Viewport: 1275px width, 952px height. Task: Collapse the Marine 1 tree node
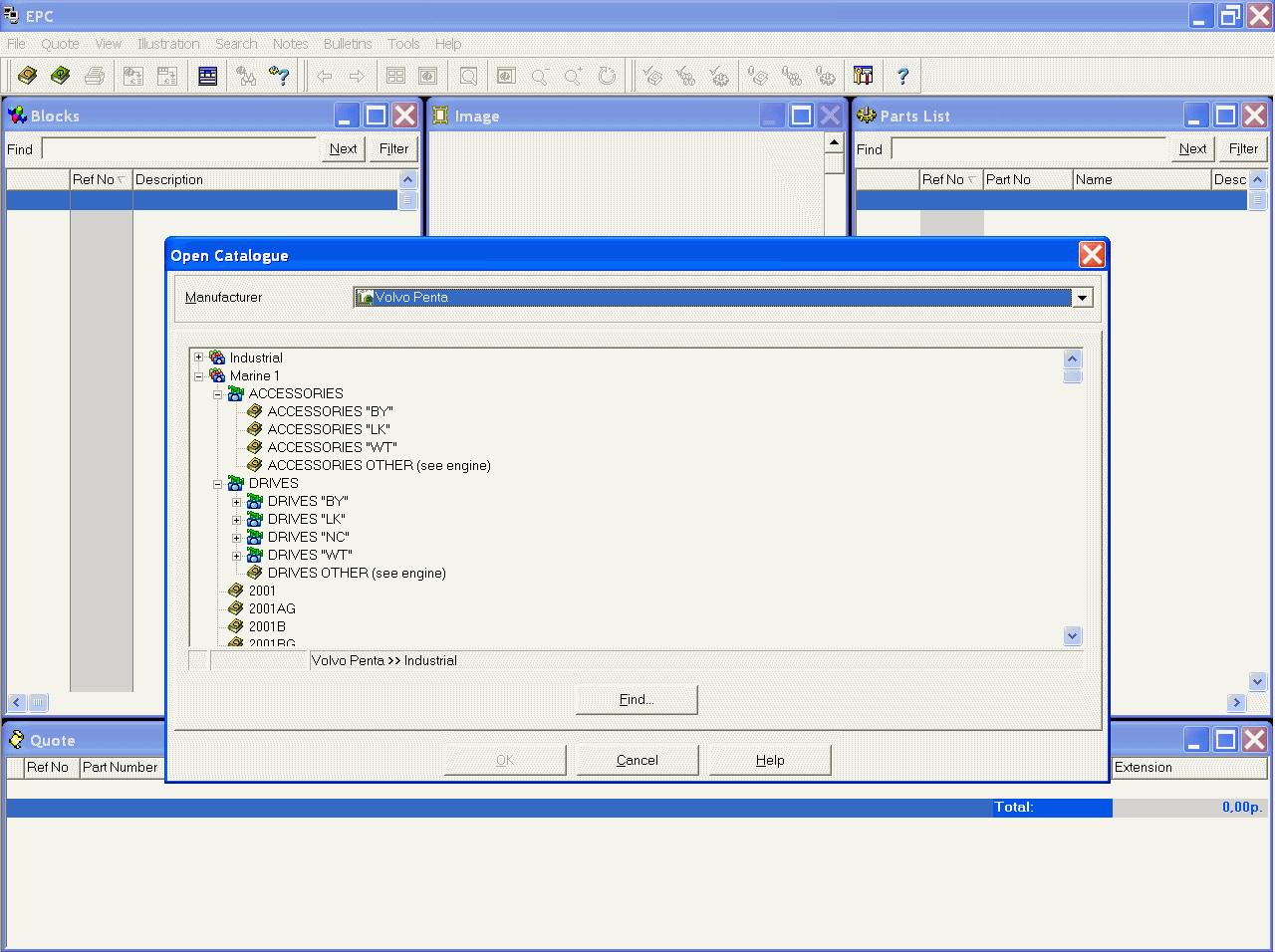198,375
